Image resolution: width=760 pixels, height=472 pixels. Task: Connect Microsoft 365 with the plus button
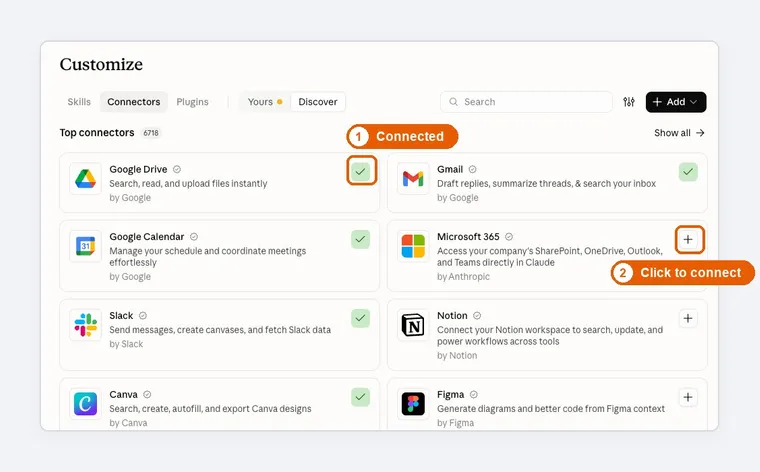coord(688,239)
